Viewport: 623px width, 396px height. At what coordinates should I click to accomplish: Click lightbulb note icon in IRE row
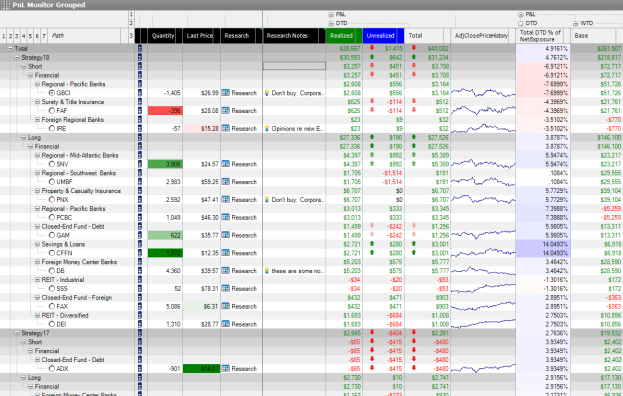[267, 128]
